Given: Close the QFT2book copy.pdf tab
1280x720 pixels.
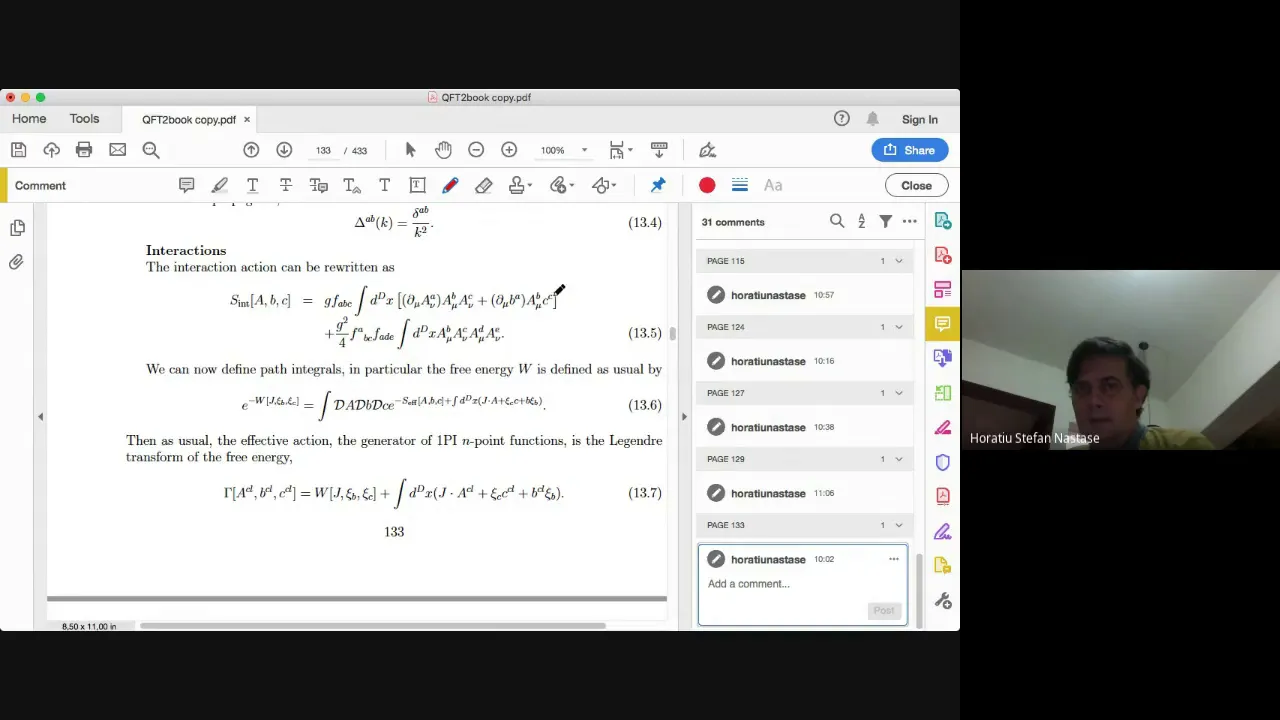Looking at the screenshot, I should tap(247, 120).
